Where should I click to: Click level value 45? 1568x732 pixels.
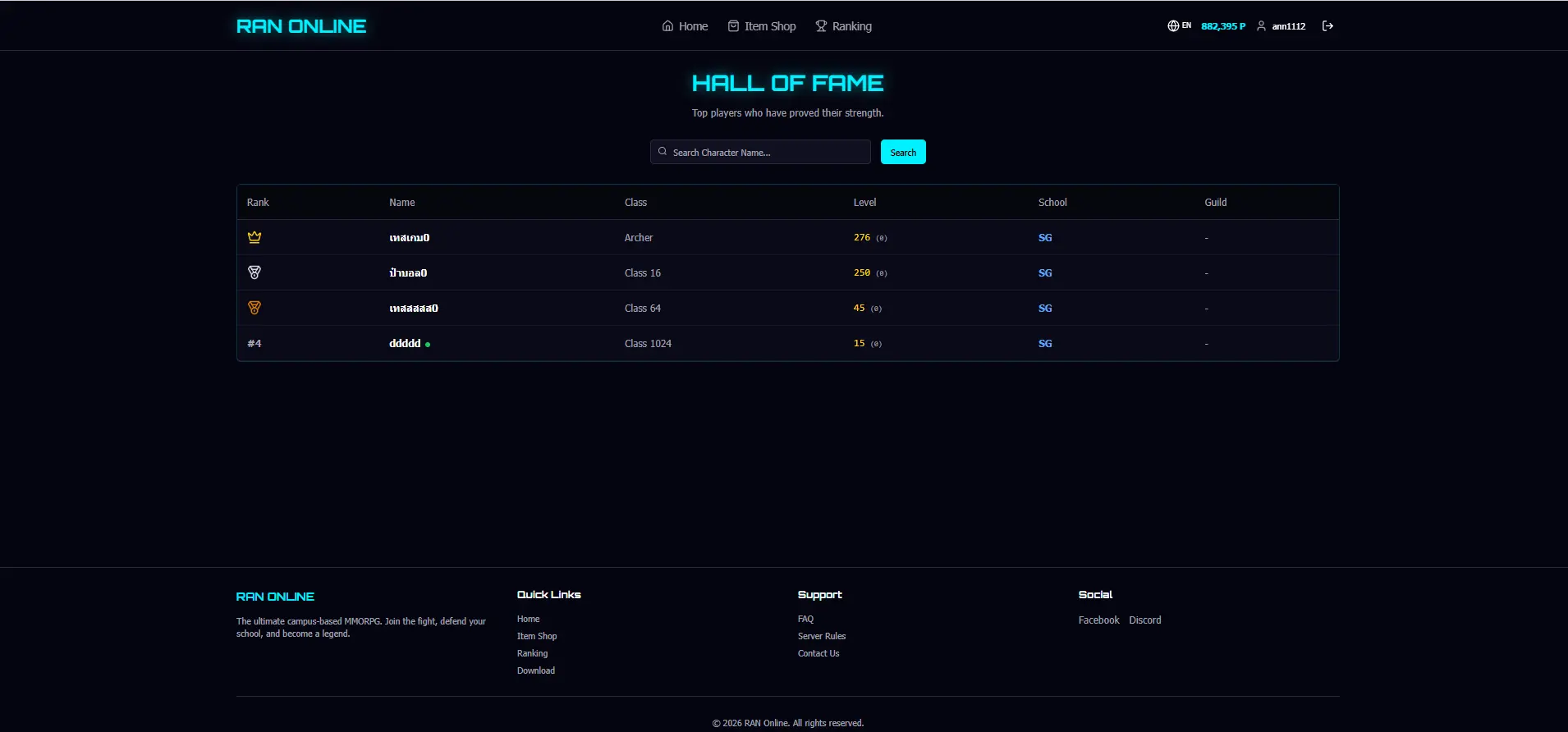point(859,309)
